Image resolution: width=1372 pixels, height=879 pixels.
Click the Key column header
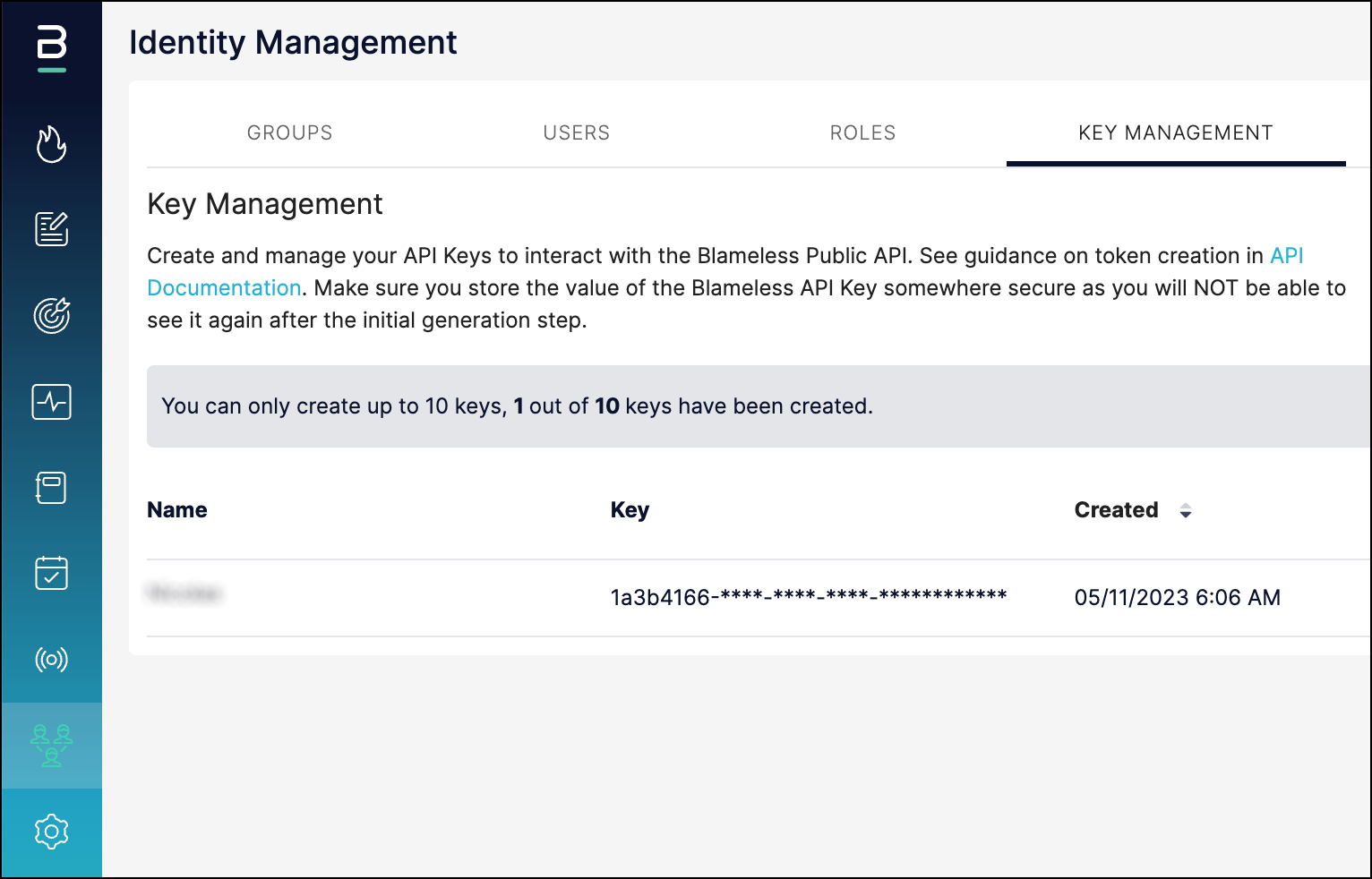(x=630, y=510)
